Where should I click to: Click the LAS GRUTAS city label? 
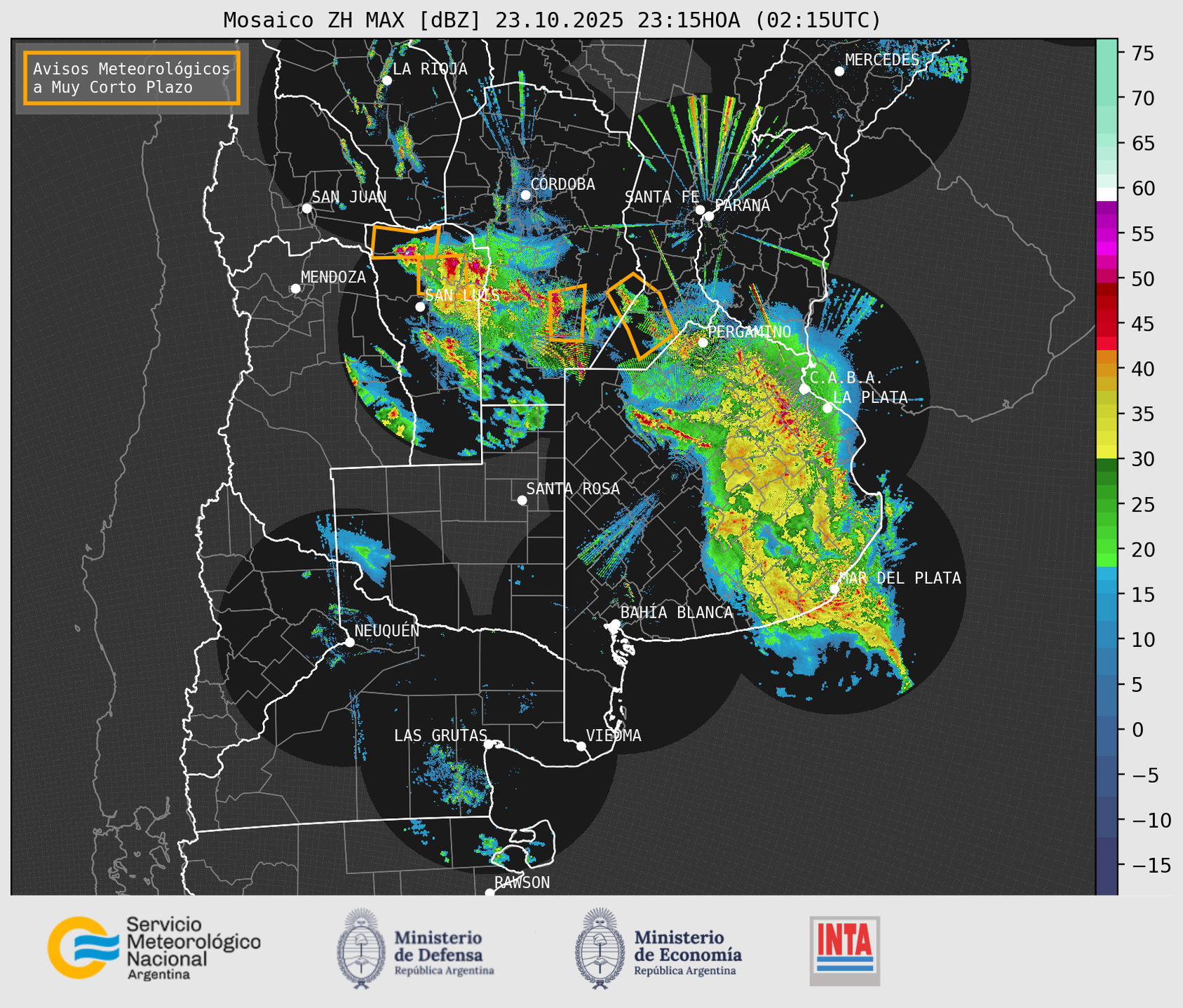[x=440, y=735]
